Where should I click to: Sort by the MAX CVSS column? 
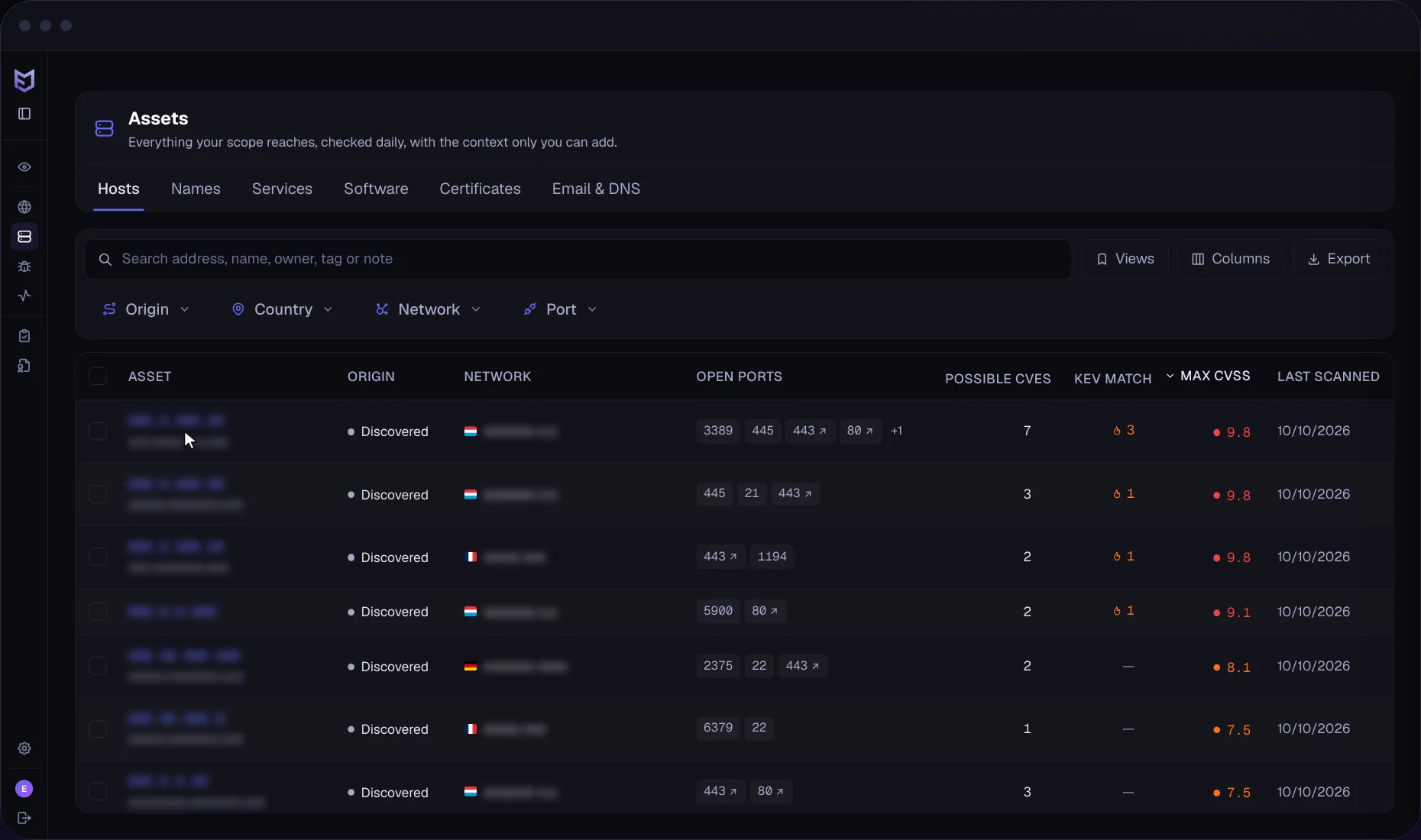coord(1208,376)
